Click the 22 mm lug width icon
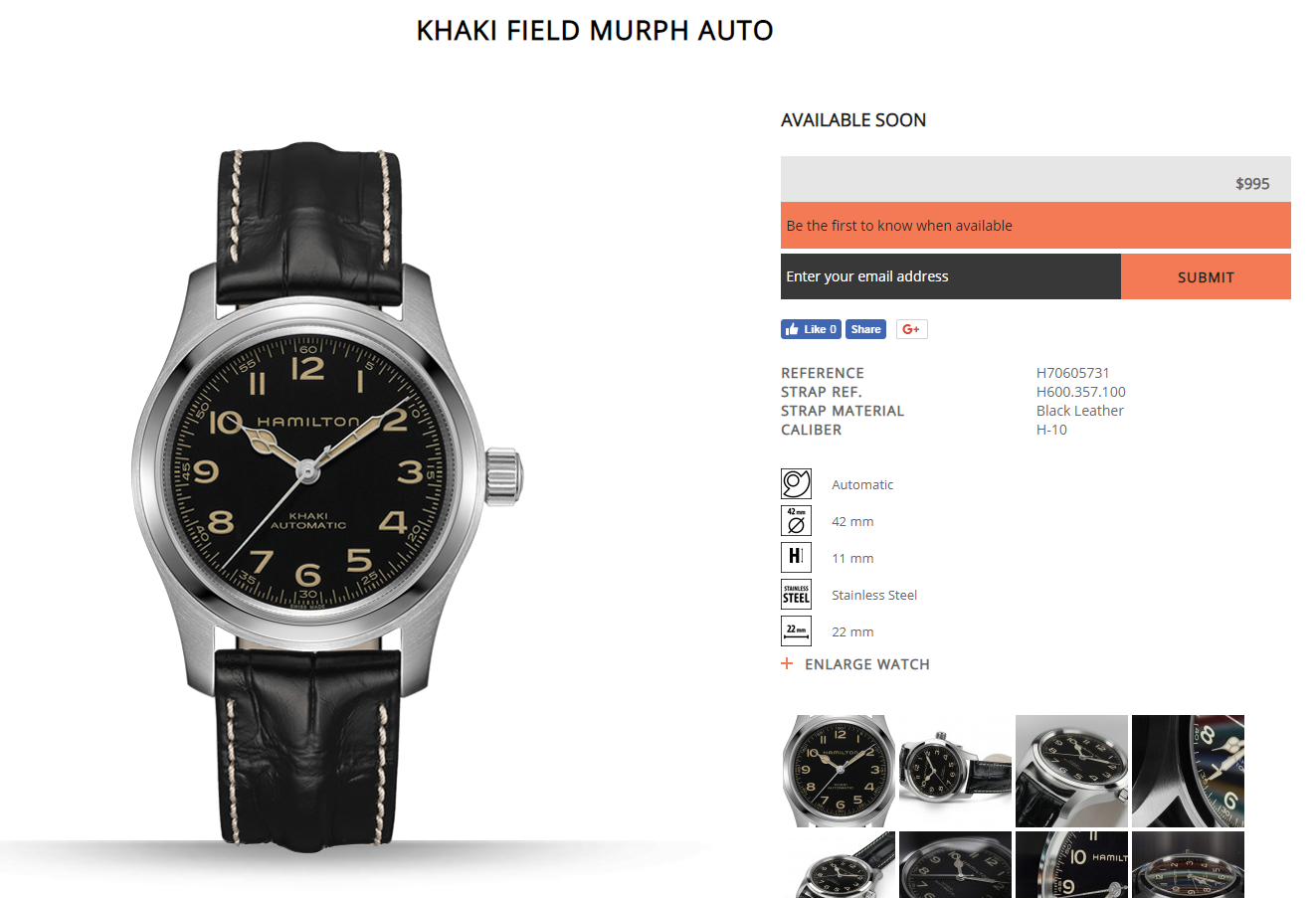This screenshot has width=1316, height=898. pyautogui.click(x=796, y=630)
